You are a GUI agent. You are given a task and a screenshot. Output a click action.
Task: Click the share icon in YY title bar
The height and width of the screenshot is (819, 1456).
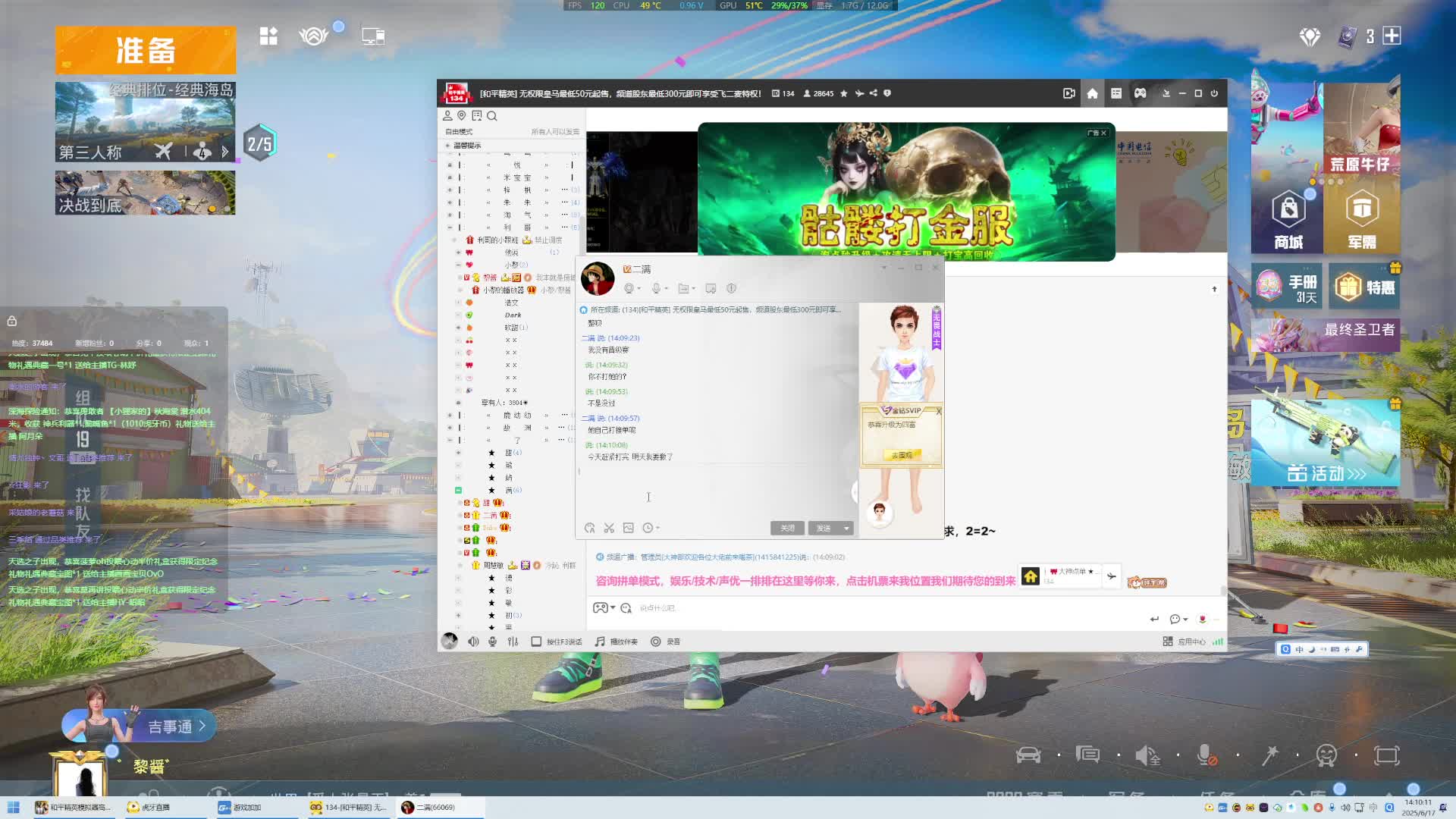[874, 93]
